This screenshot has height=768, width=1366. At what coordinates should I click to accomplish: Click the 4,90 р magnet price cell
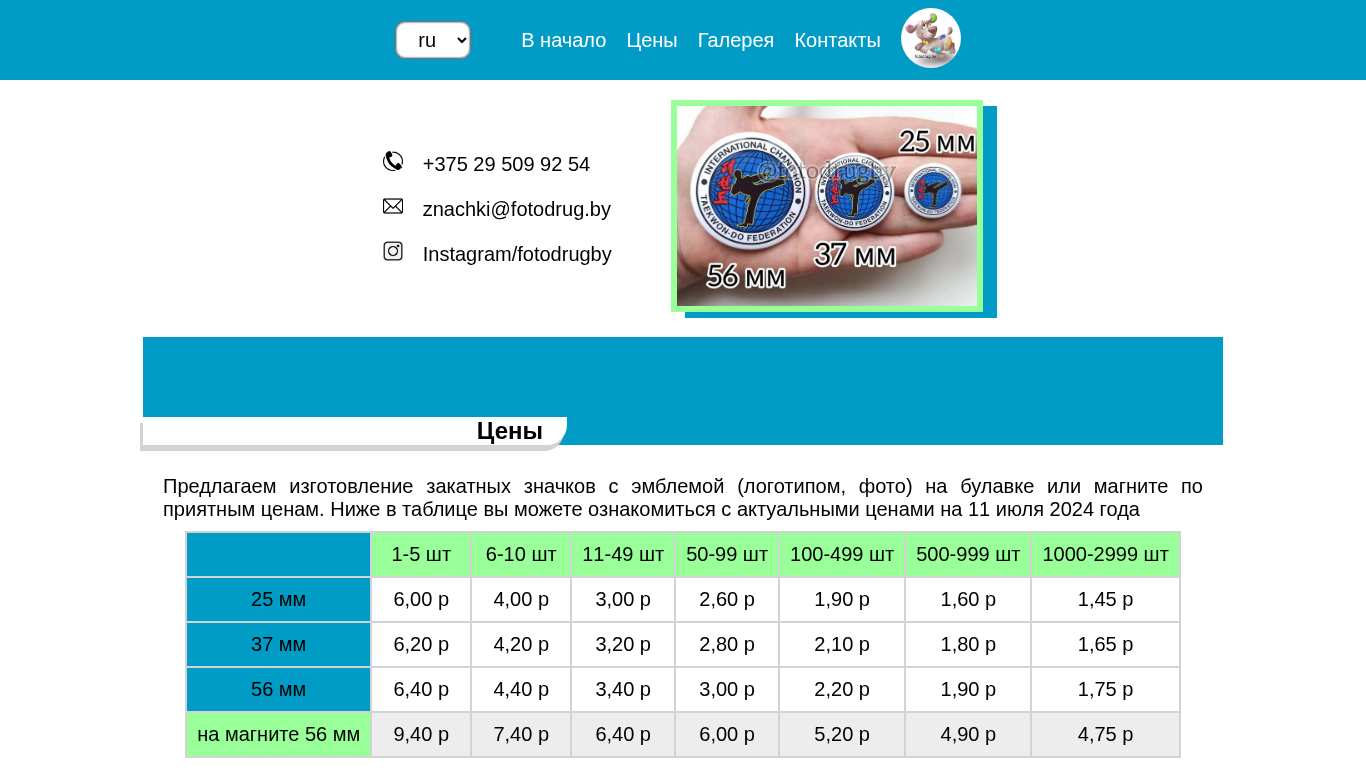968,735
